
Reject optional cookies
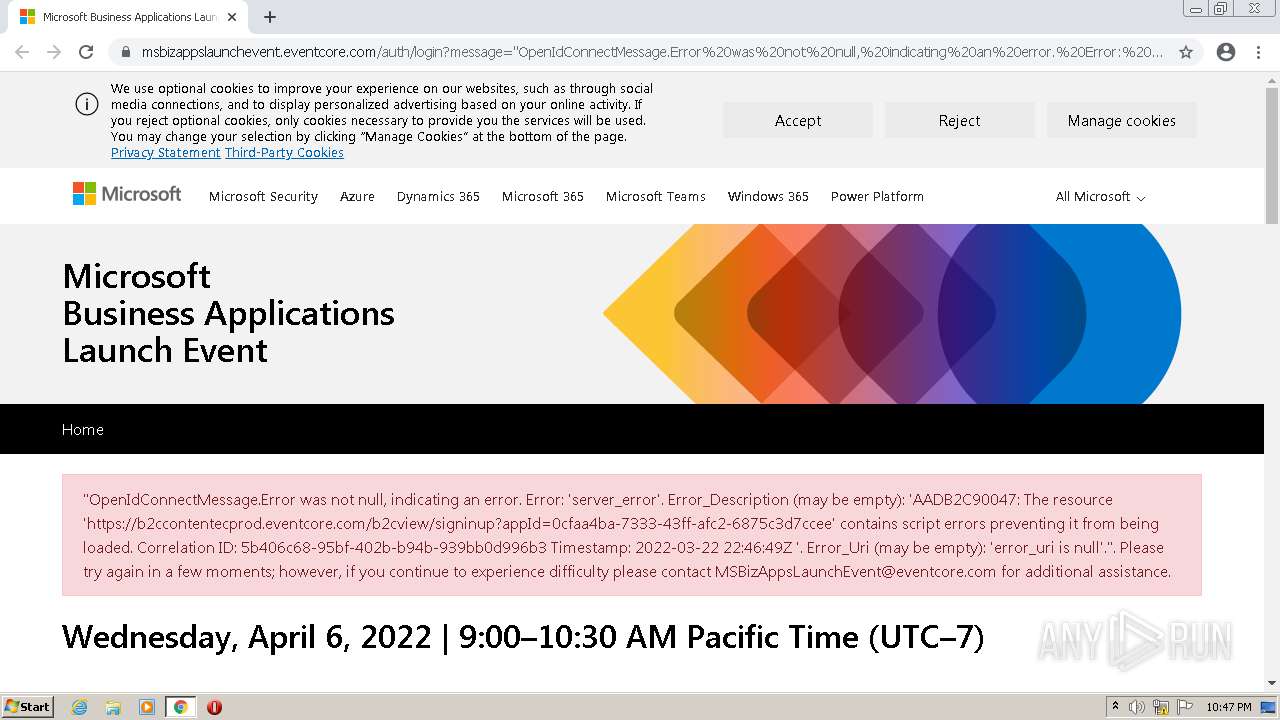pyautogui.click(x=960, y=120)
